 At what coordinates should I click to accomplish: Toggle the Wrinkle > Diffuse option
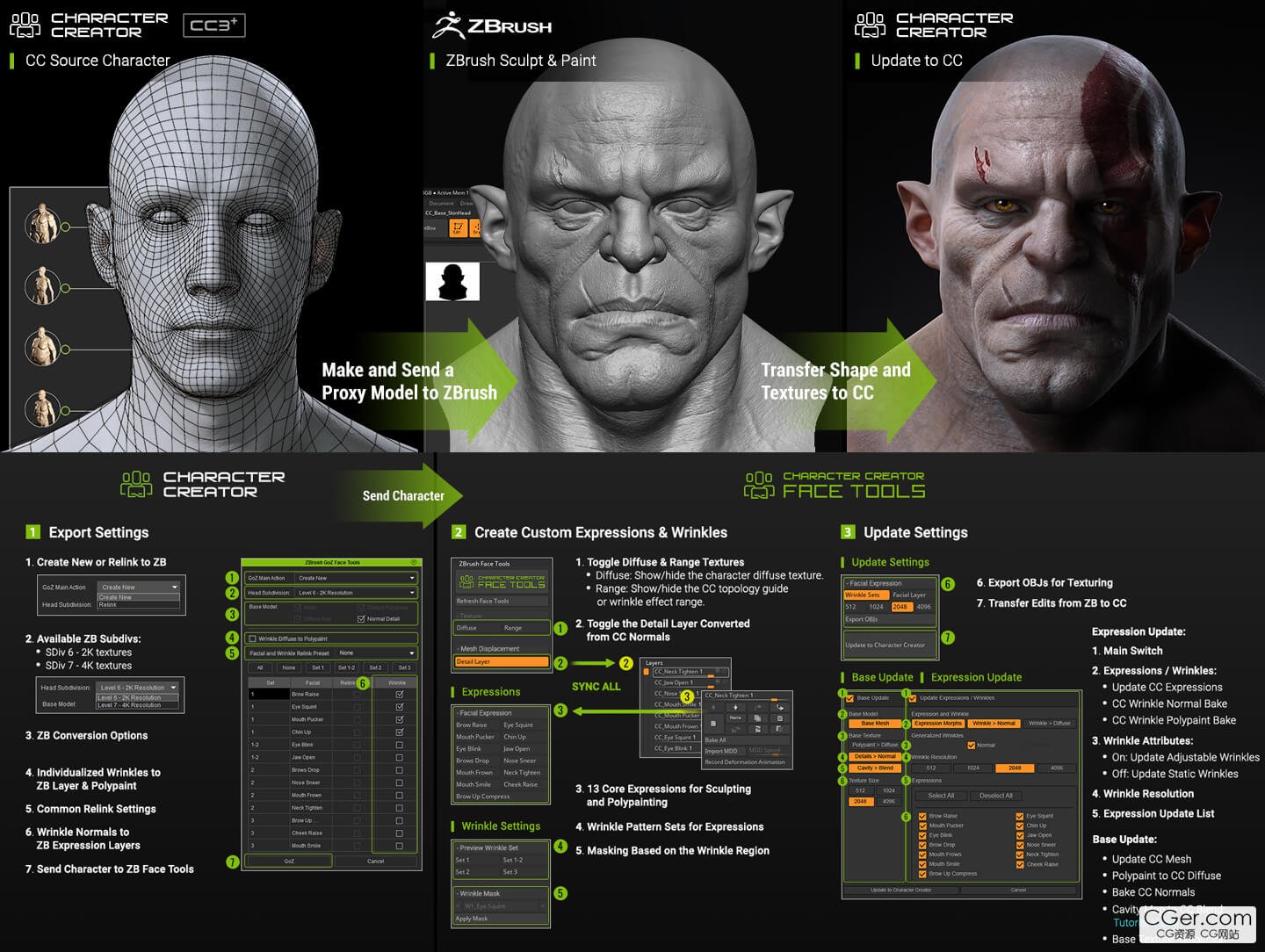[x=1050, y=723]
